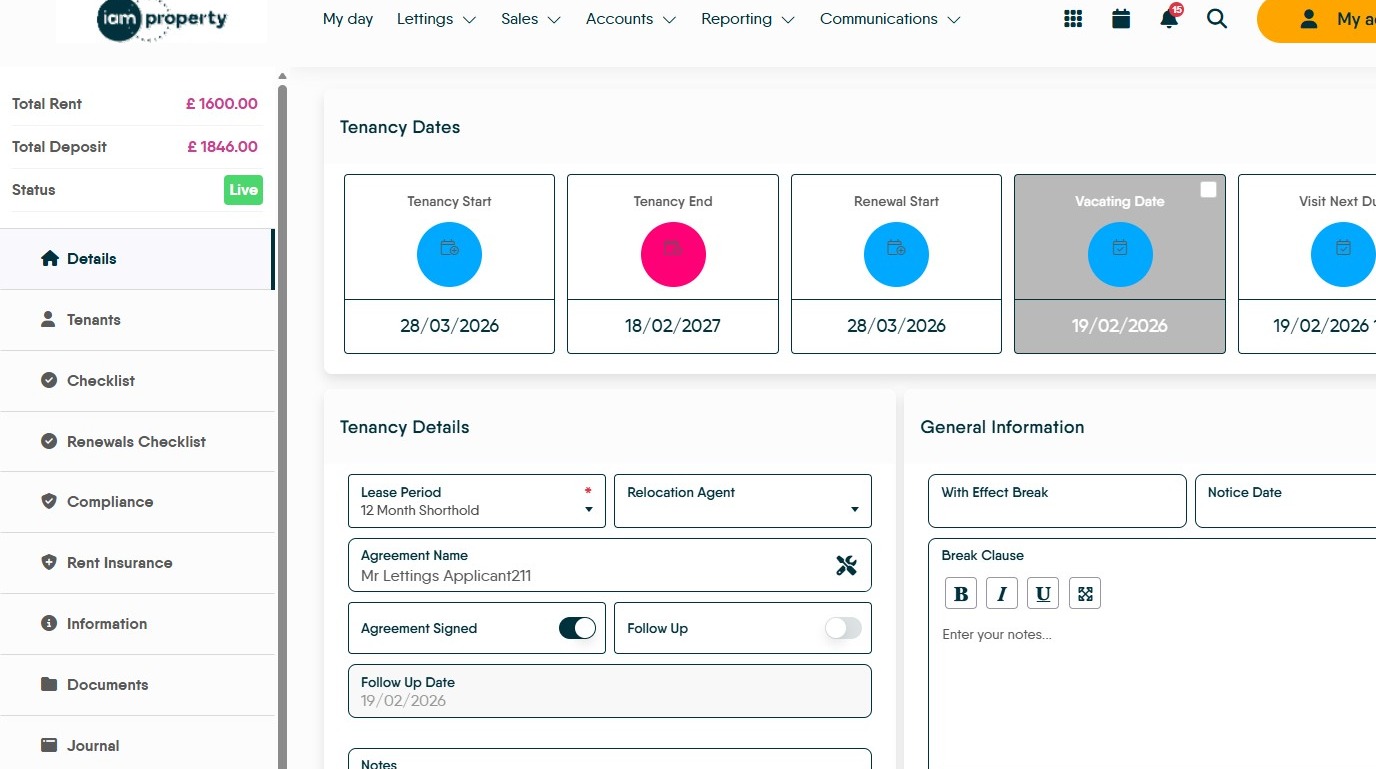The height and width of the screenshot is (769, 1376).
Task: Expand the Break Clause editor fullscreen
Action: pyautogui.click(x=1085, y=594)
